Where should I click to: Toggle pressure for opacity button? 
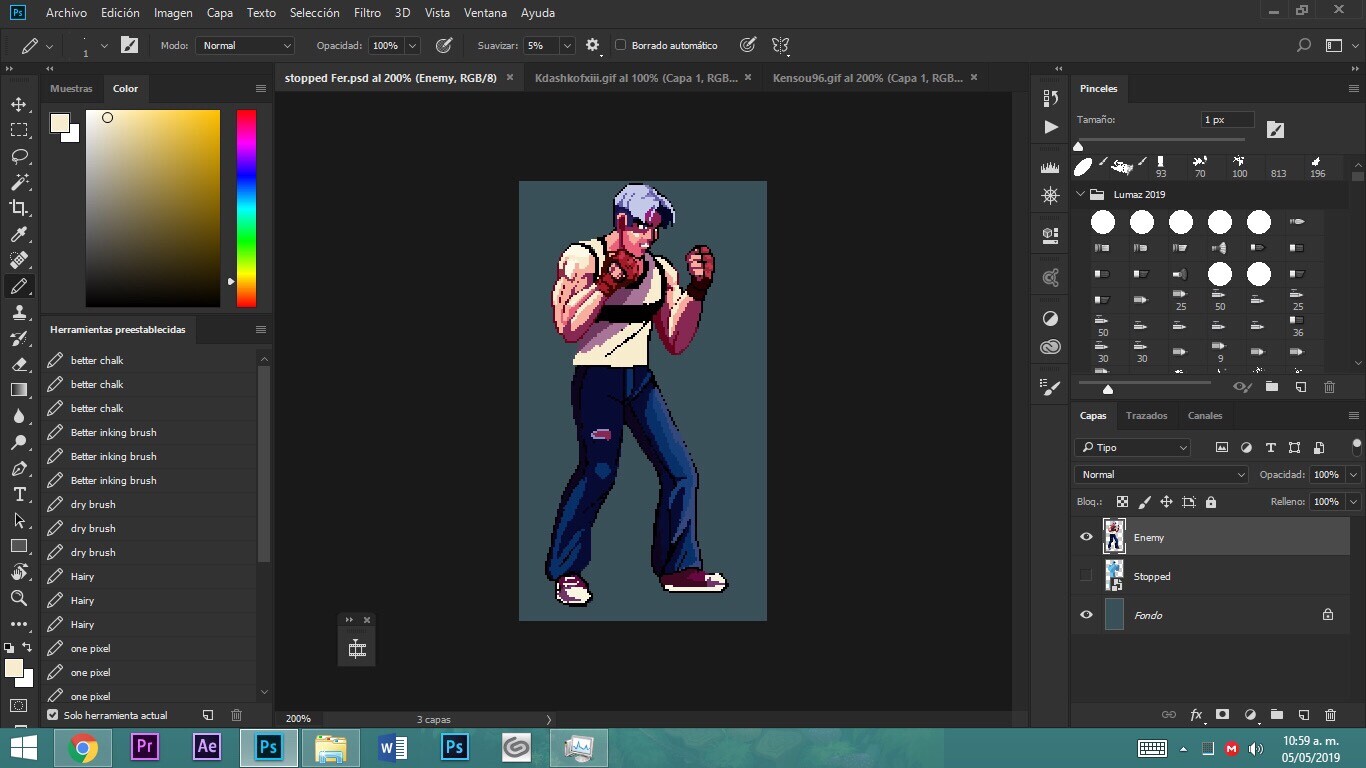[x=444, y=45]
